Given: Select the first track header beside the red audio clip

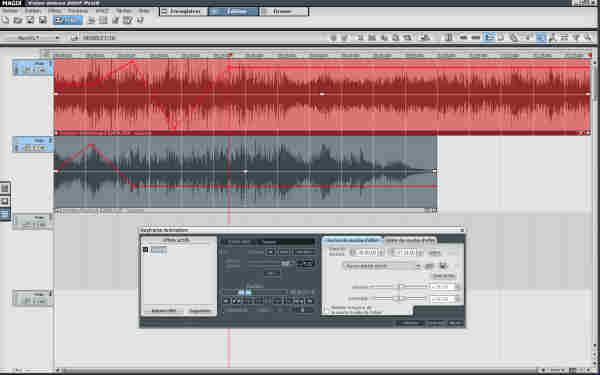Looking at the screenshot, I should click(33, 67).
